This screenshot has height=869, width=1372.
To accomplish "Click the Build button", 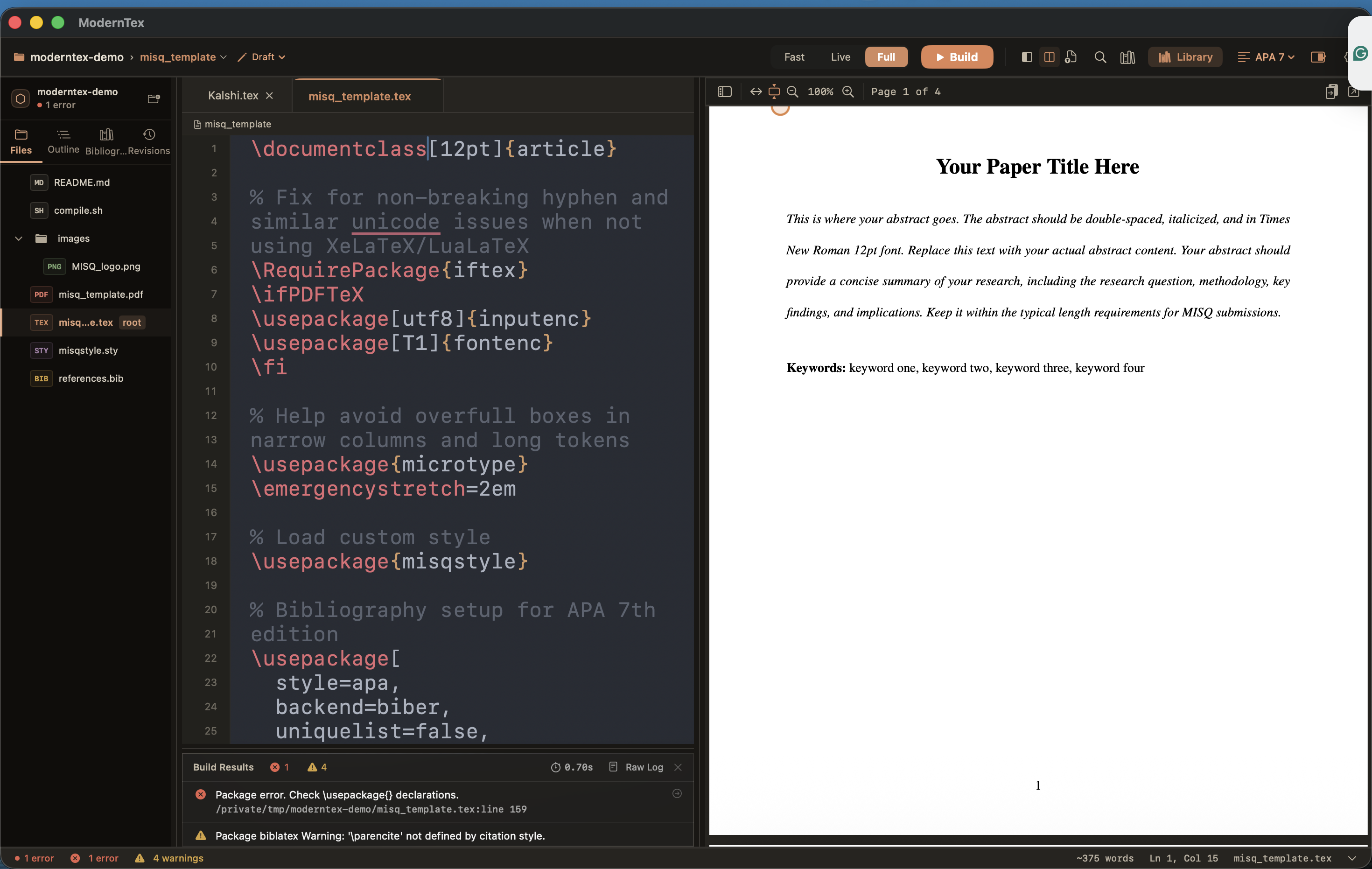I will click(x=957, y=57).
